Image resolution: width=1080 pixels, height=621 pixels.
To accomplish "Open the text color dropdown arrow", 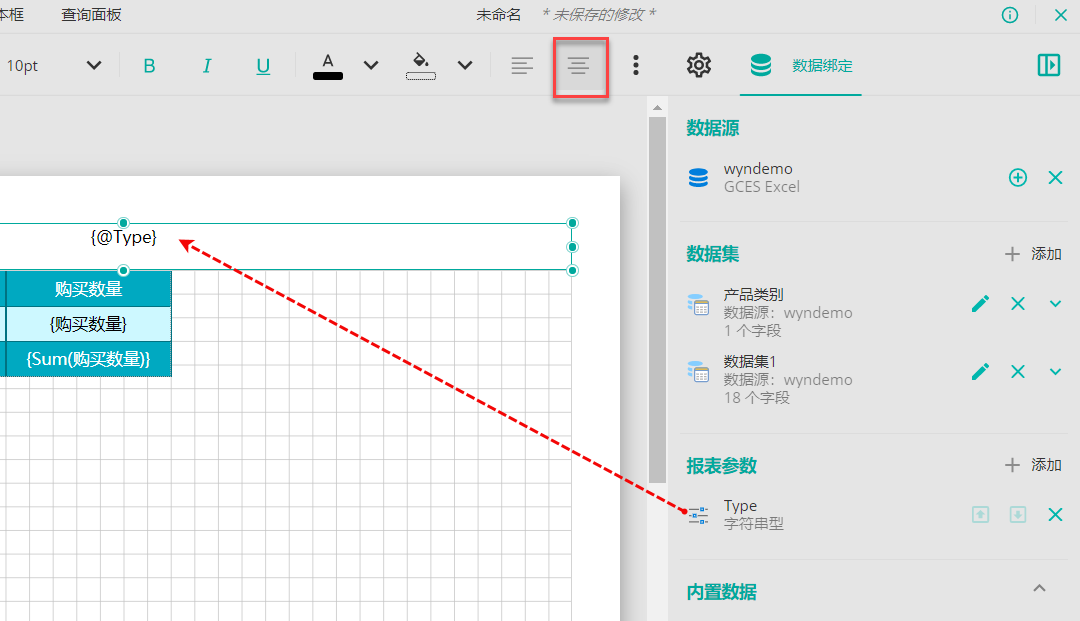I will pyautogui.click(x=371, y=66).
